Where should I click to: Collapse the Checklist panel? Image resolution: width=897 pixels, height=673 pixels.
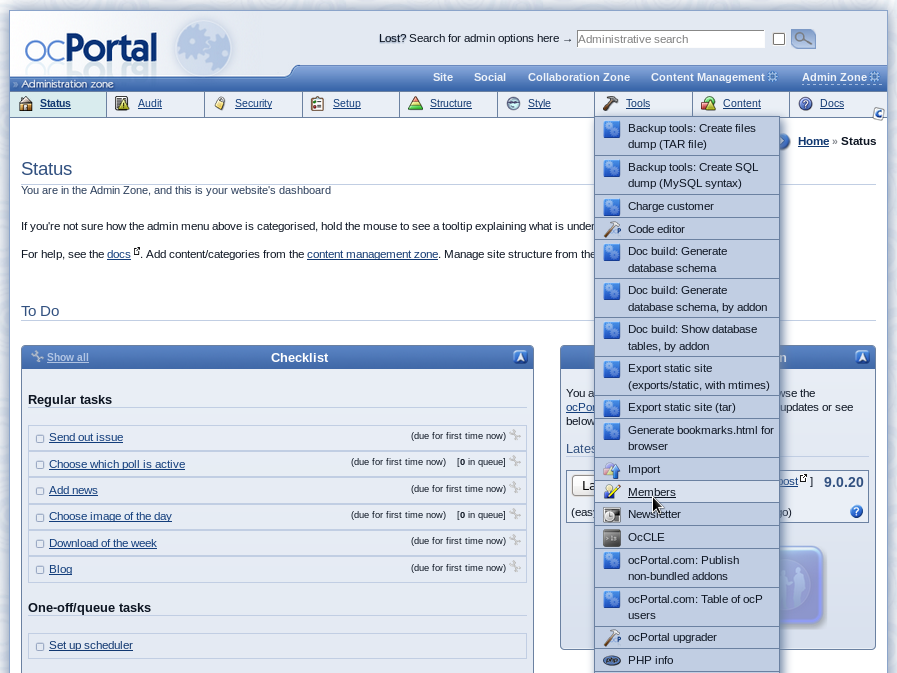tap(520, 357)
